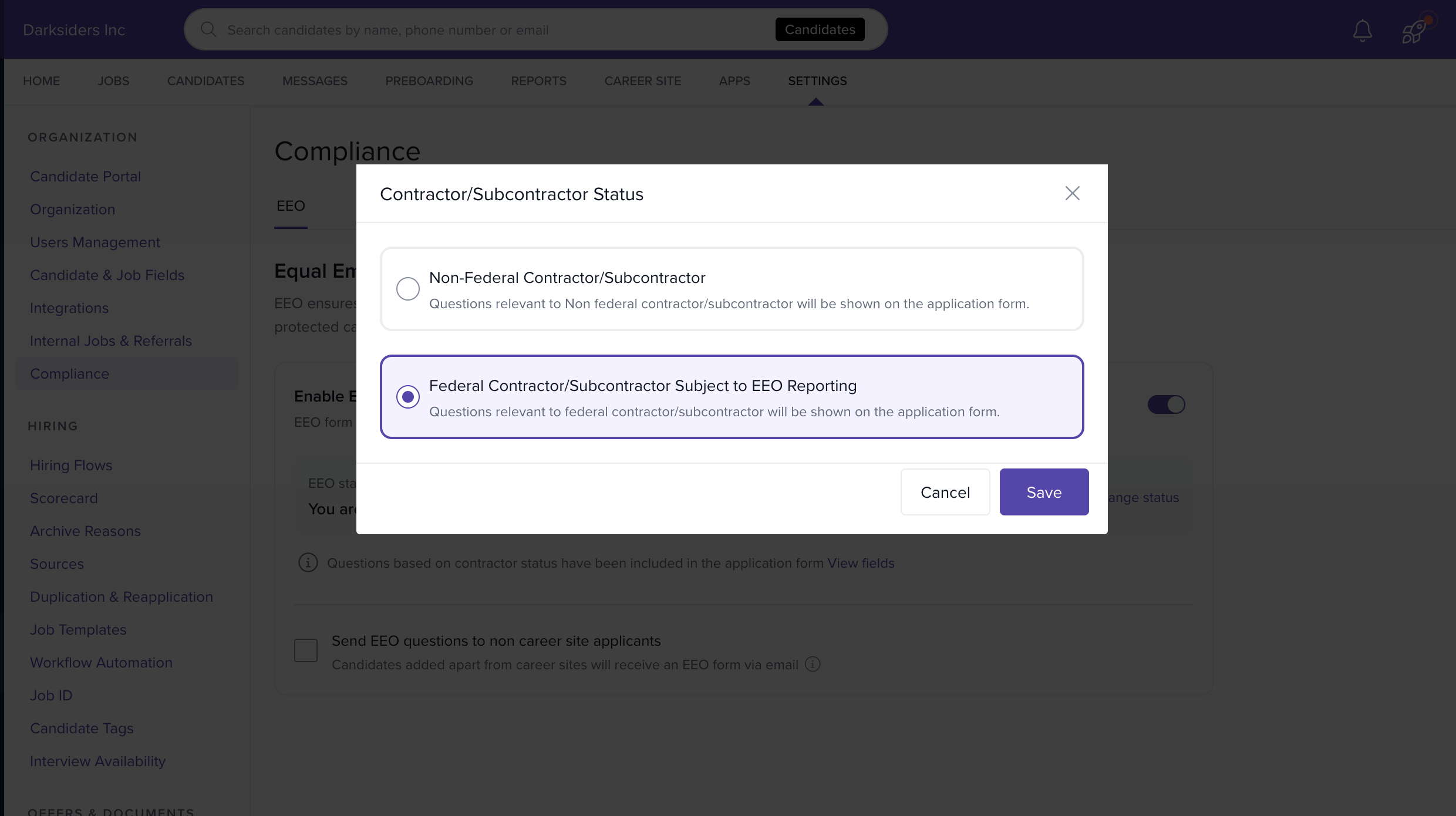Open Workflow Automation settings
Image resolution: width=1456 pixels, height=816 pixels.
pos(101,663)
